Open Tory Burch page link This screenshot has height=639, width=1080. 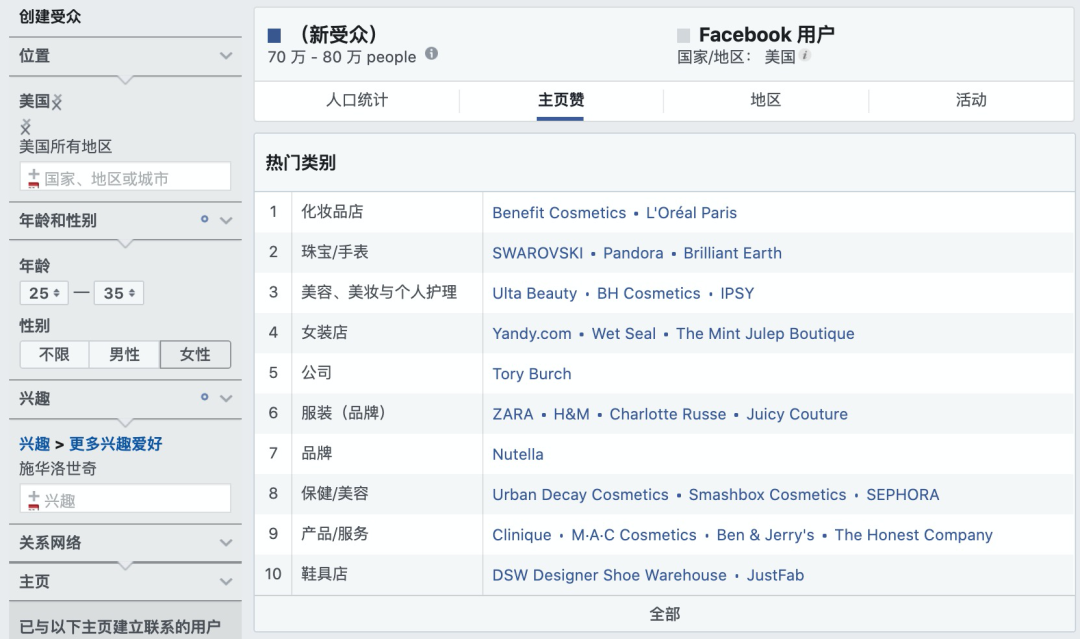[x=532, y=374]
